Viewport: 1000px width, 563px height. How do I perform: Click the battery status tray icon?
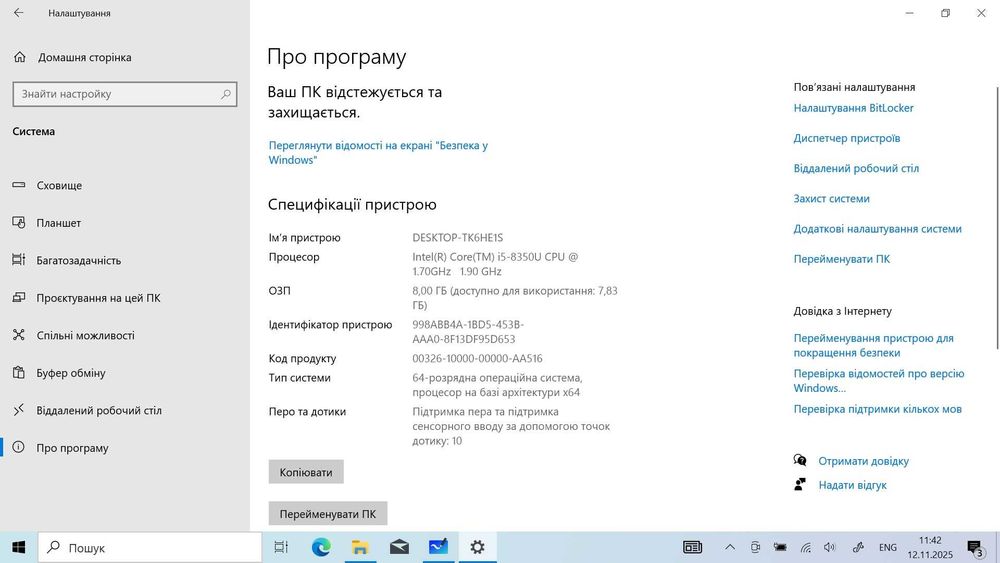pos(780,547)
